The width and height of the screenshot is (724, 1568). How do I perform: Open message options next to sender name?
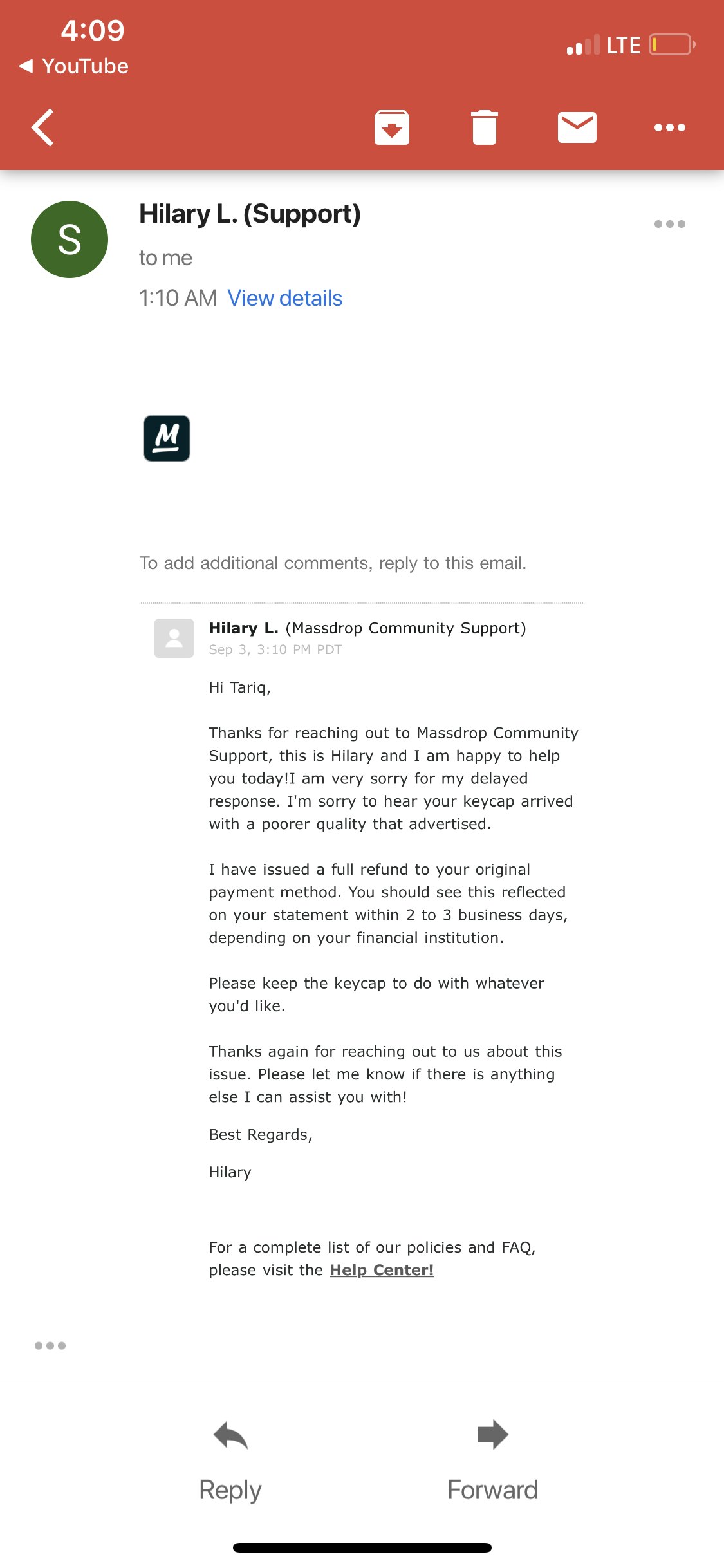[669, 224]
